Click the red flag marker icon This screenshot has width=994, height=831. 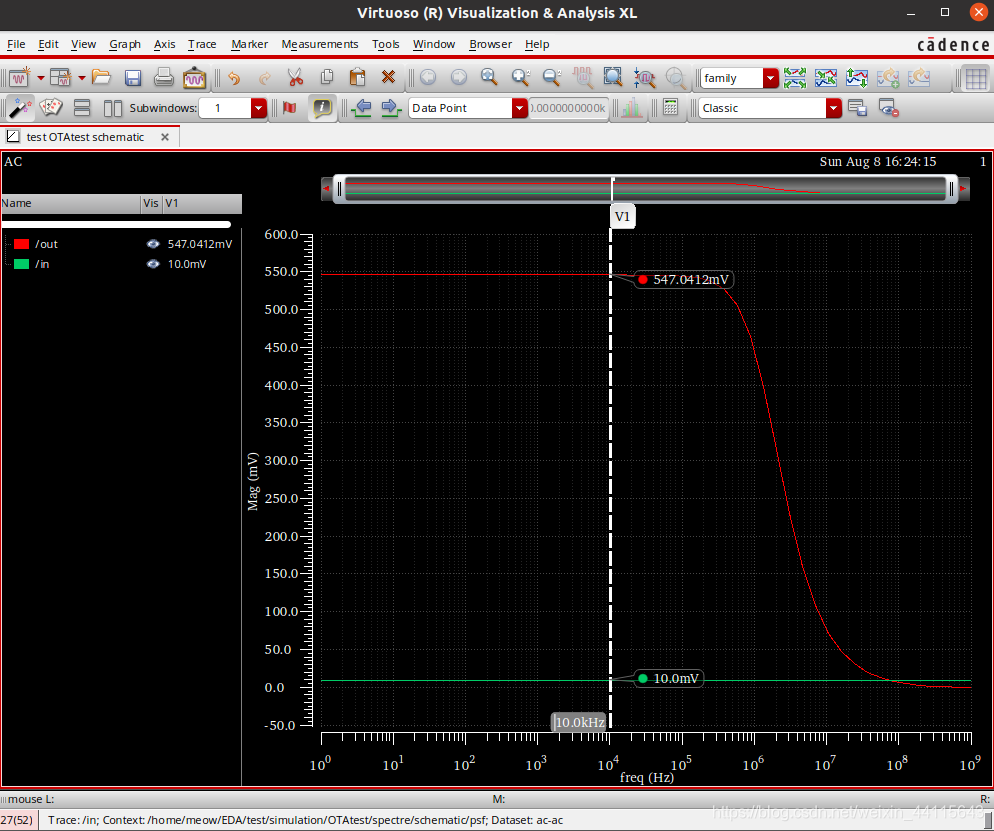(290, 108)
